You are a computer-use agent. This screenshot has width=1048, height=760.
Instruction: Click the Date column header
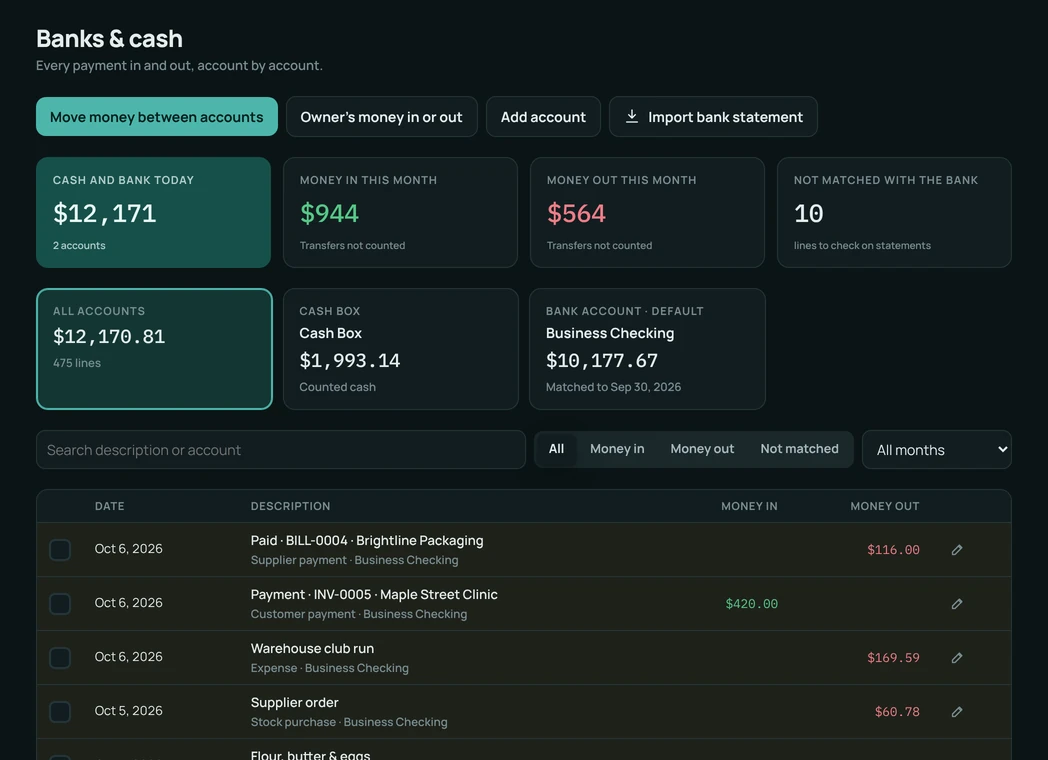click(x=110, y=506)
